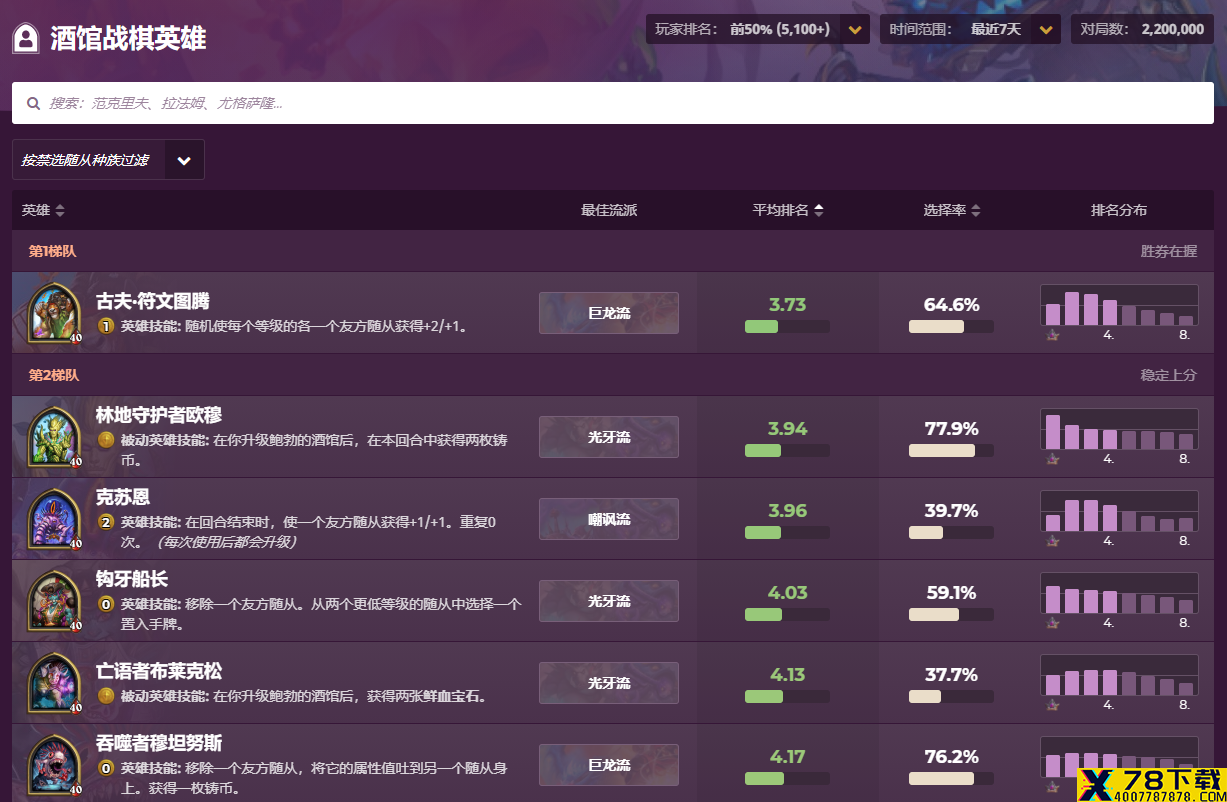Click the 第2梯队 tier label
Image resolution: width=1227 pixels, height=802 pixels.
(x=53, y=375)
